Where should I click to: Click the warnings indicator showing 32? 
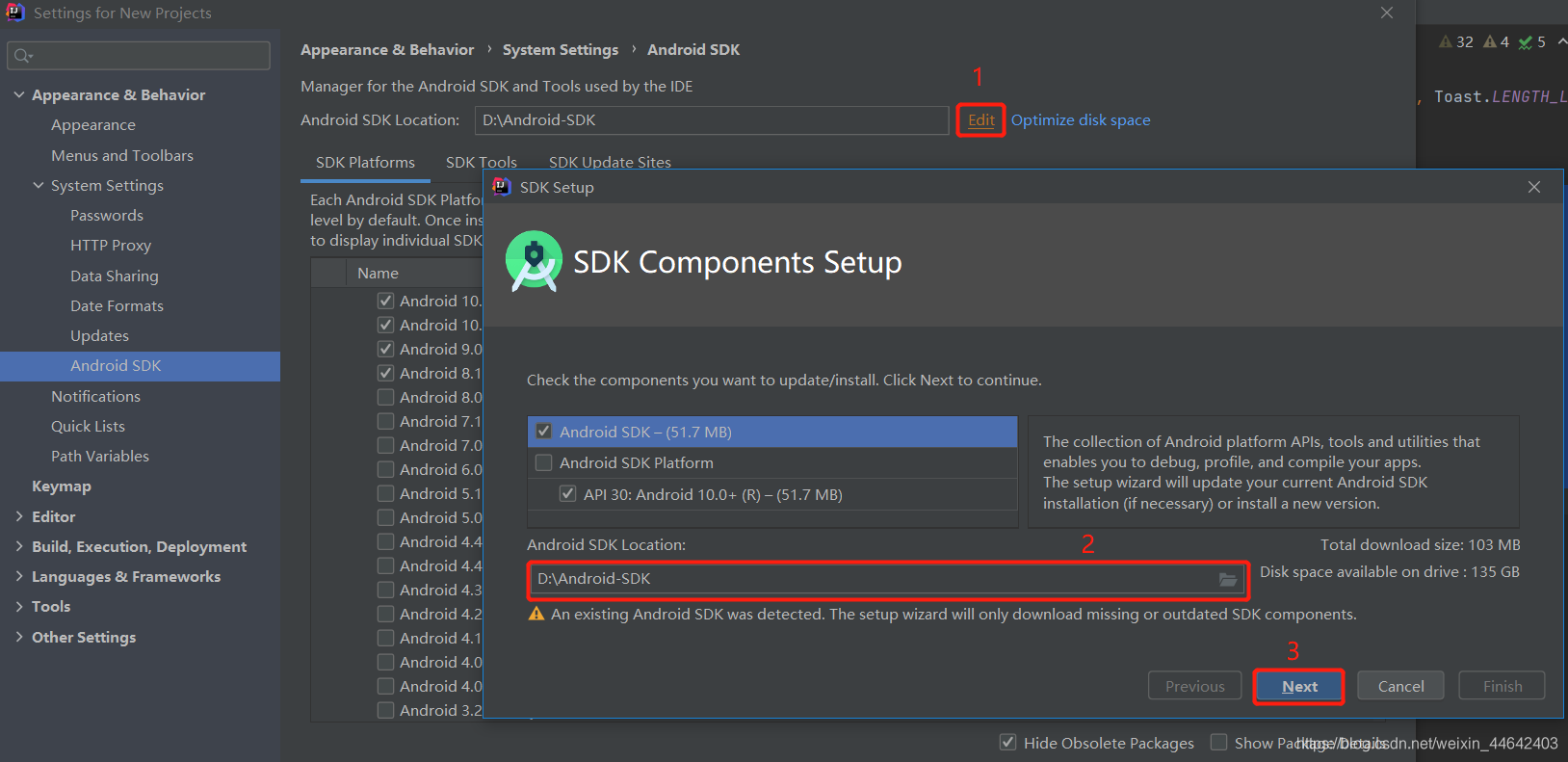1455,41
